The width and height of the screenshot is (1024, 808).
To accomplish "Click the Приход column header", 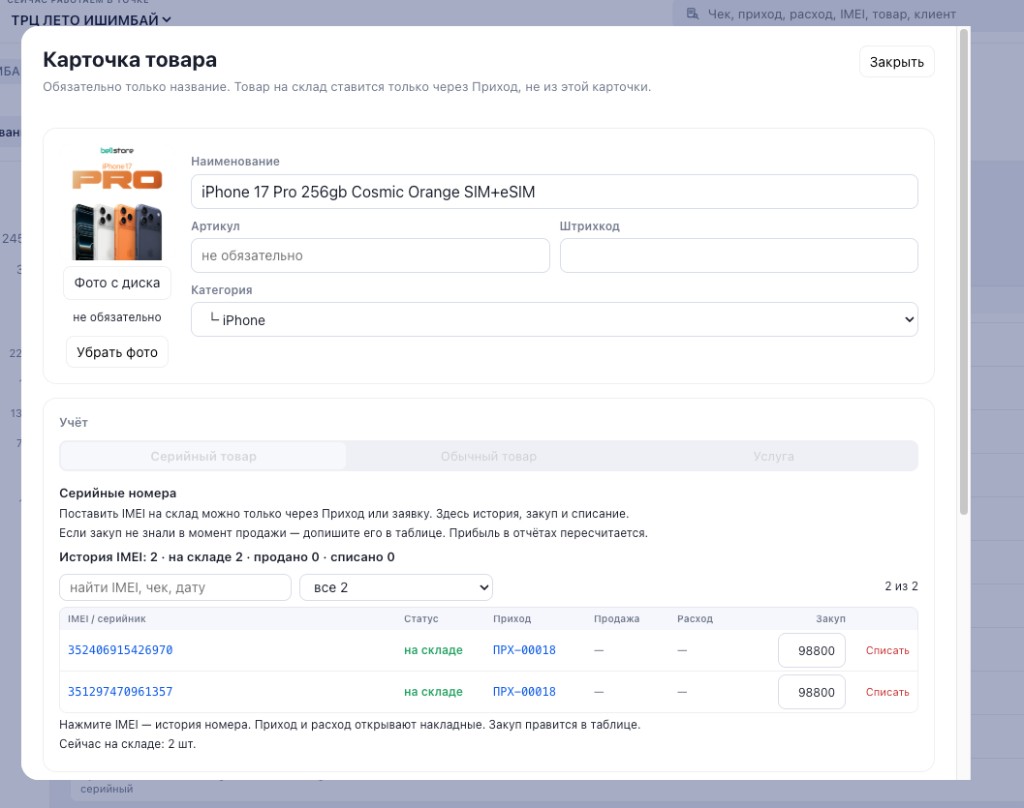I will (511, 619).
